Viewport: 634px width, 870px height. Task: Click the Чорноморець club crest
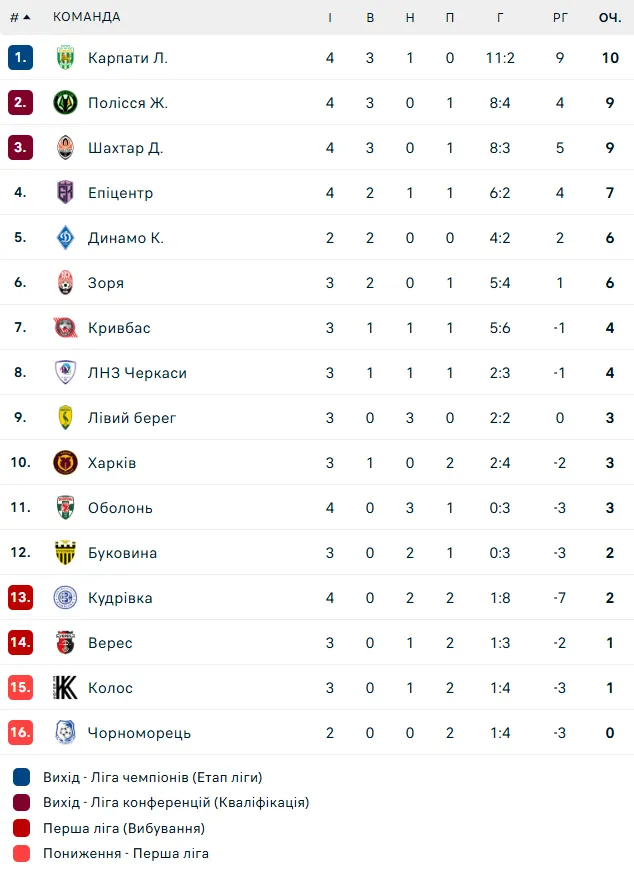pyautogui.click(x=65, y=732)
